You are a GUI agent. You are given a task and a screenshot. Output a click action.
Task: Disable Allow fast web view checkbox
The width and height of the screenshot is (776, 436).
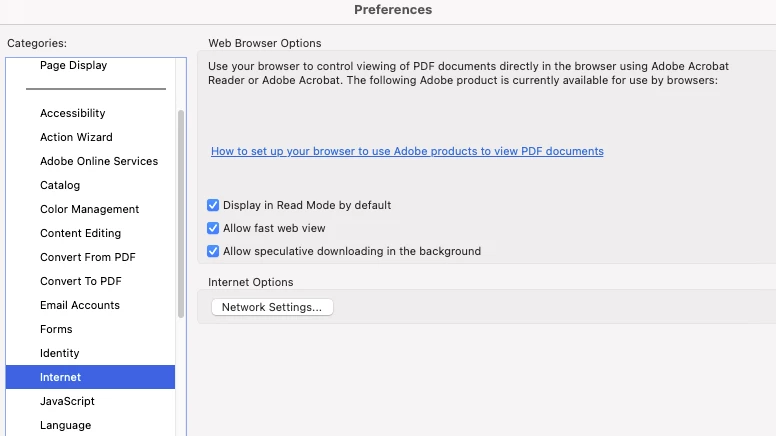213,228
